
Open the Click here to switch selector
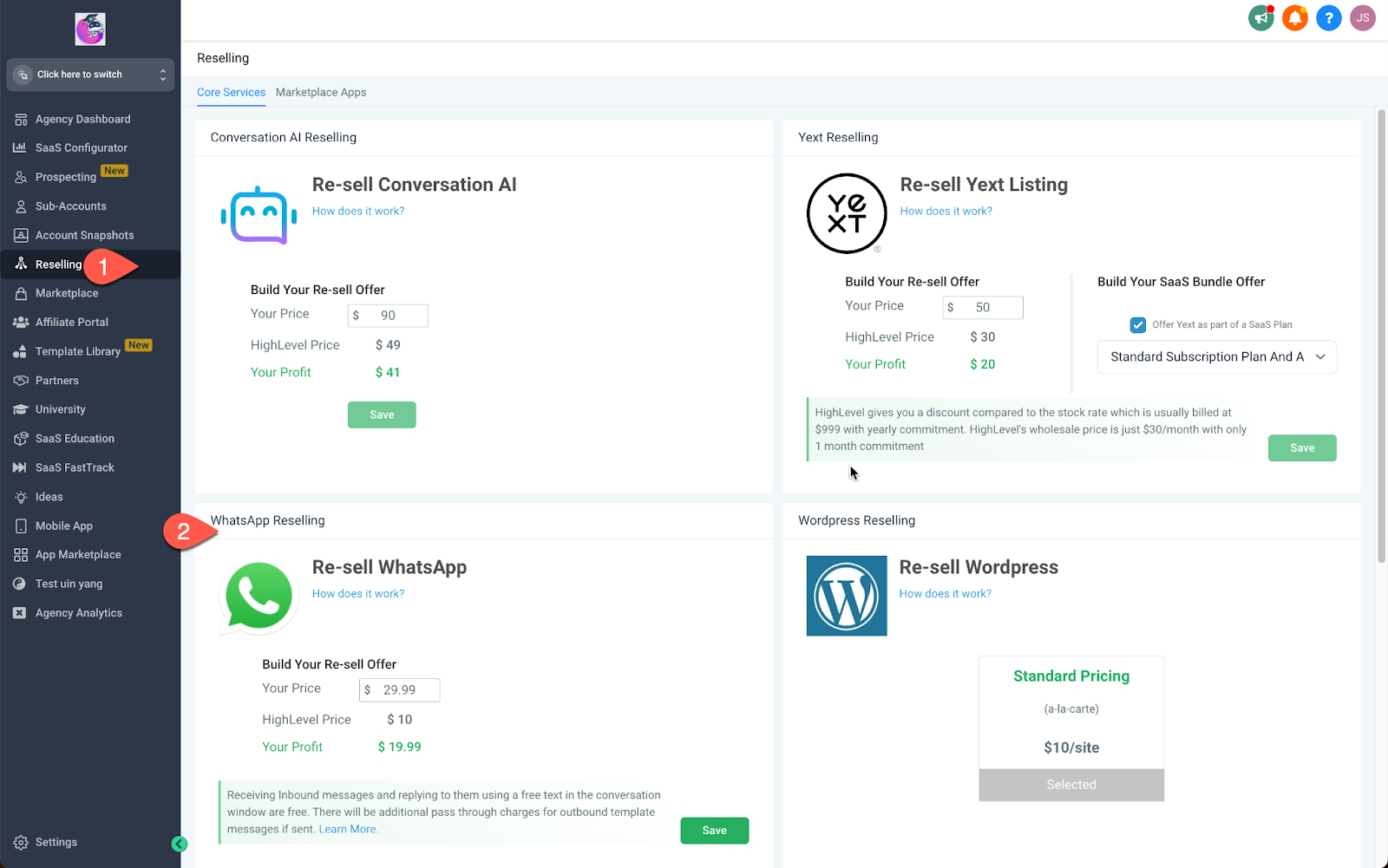click(x=90, y=75)
